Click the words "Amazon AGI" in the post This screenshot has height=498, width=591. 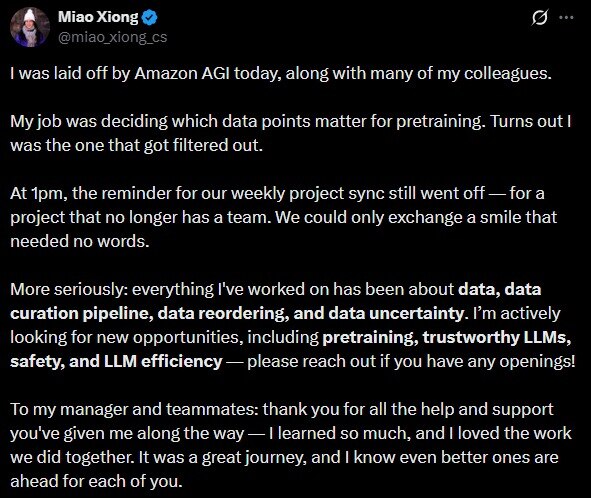pyautogui.click(x=182, y=73)
